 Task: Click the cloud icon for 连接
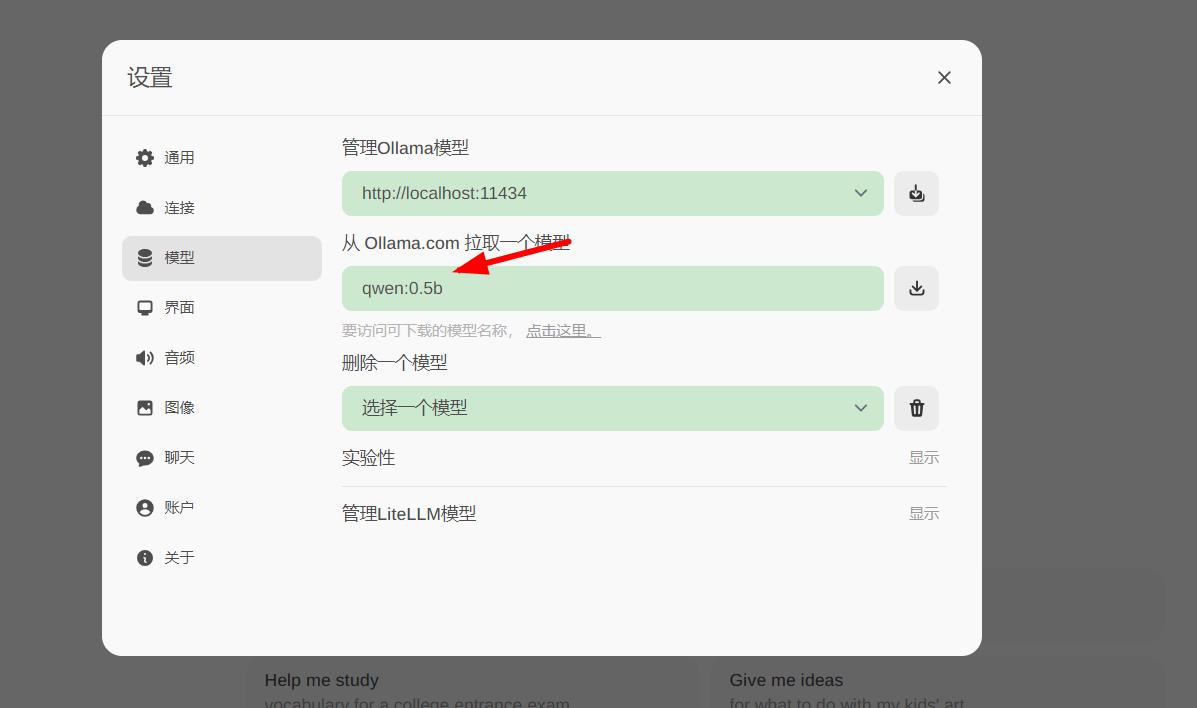(x=144, y=208)
